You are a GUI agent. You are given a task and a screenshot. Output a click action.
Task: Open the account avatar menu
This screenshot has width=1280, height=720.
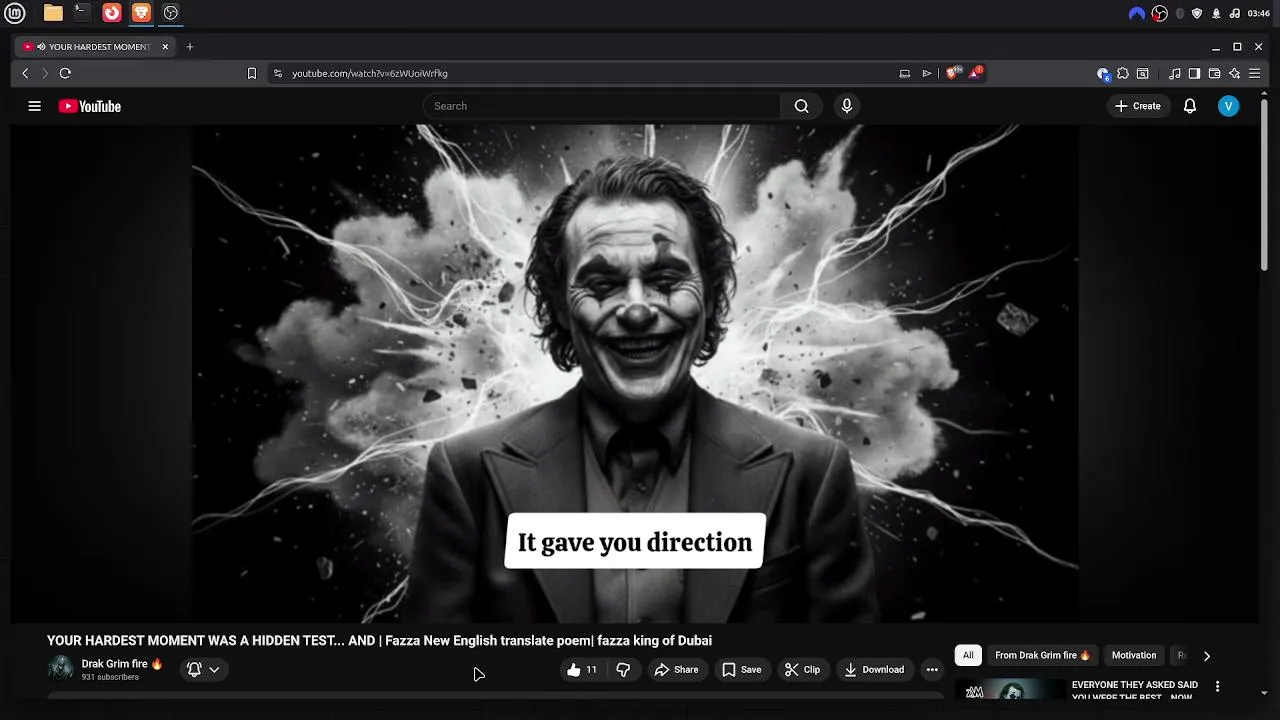click(1229, 106)
